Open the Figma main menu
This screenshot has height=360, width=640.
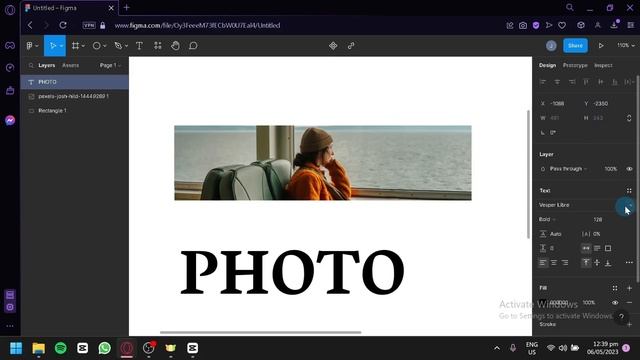29,46
